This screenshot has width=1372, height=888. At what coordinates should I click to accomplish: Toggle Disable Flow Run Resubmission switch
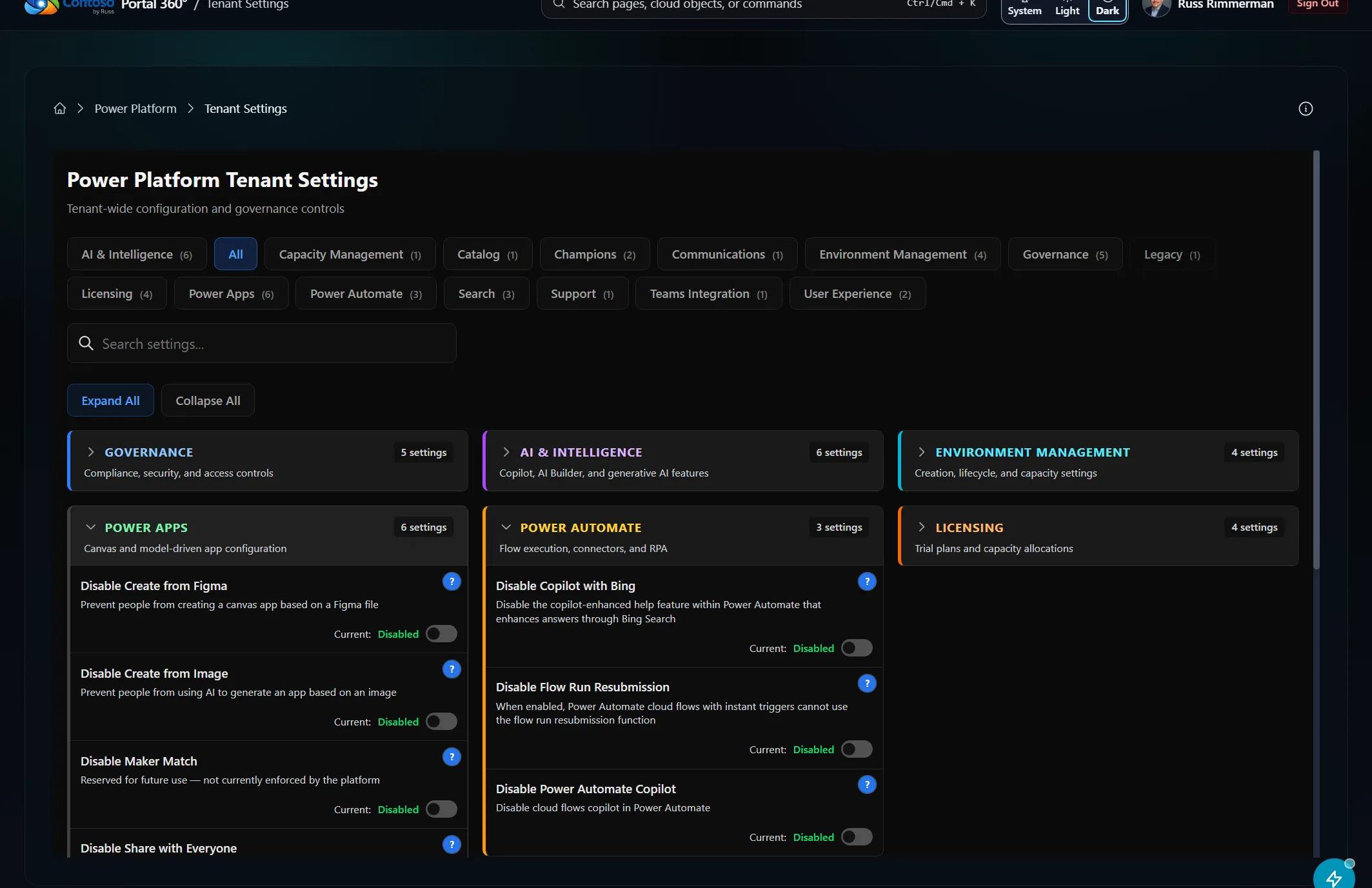(x=857, y=749)
